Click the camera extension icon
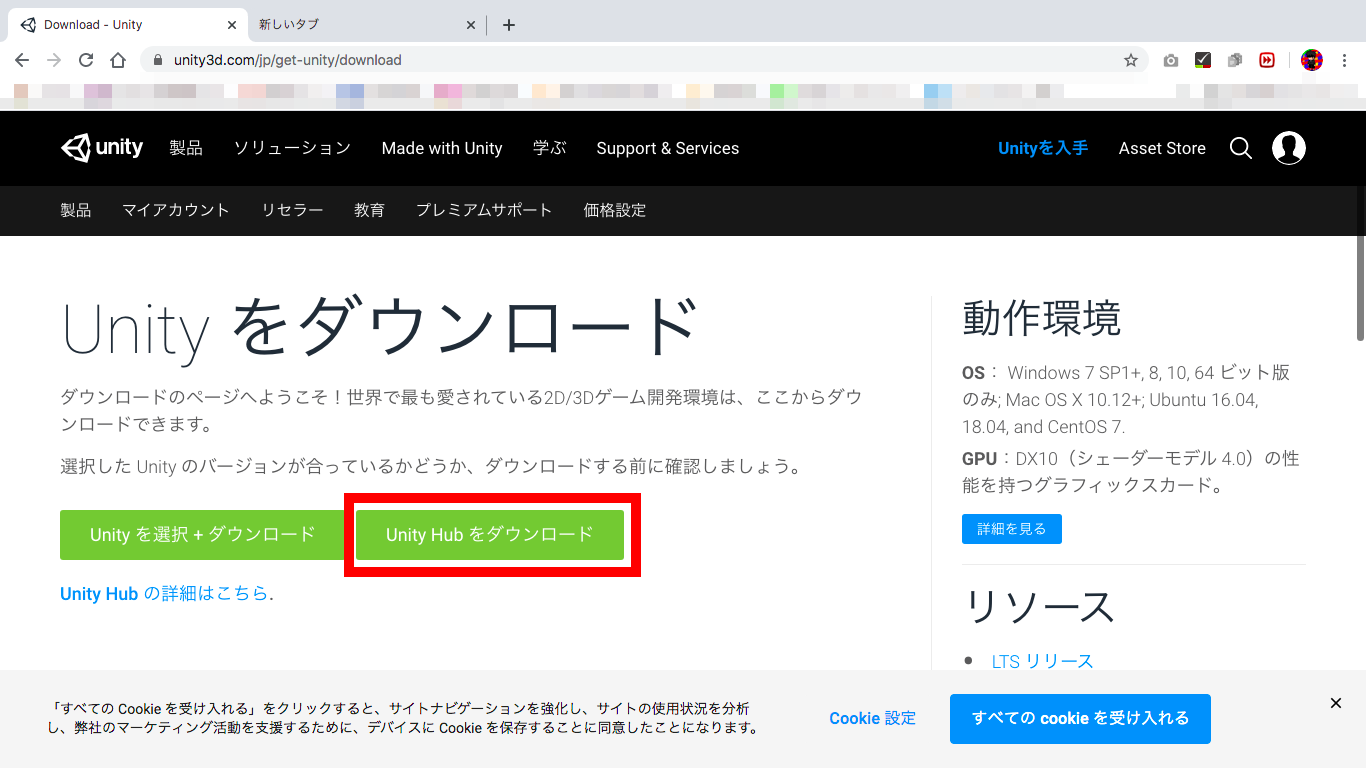This screenshot has height=768, width=1366. coord(1171,60)
